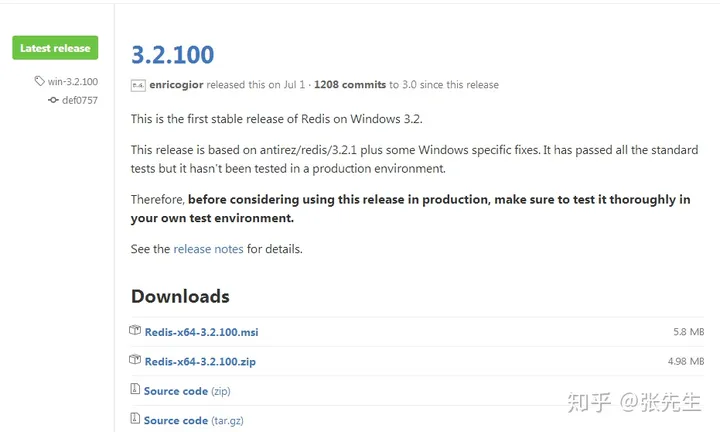Screen dimensions: 720x432
Task: Click package icon next to Redis-x64-3.2.100.zip
Action: 135,360
